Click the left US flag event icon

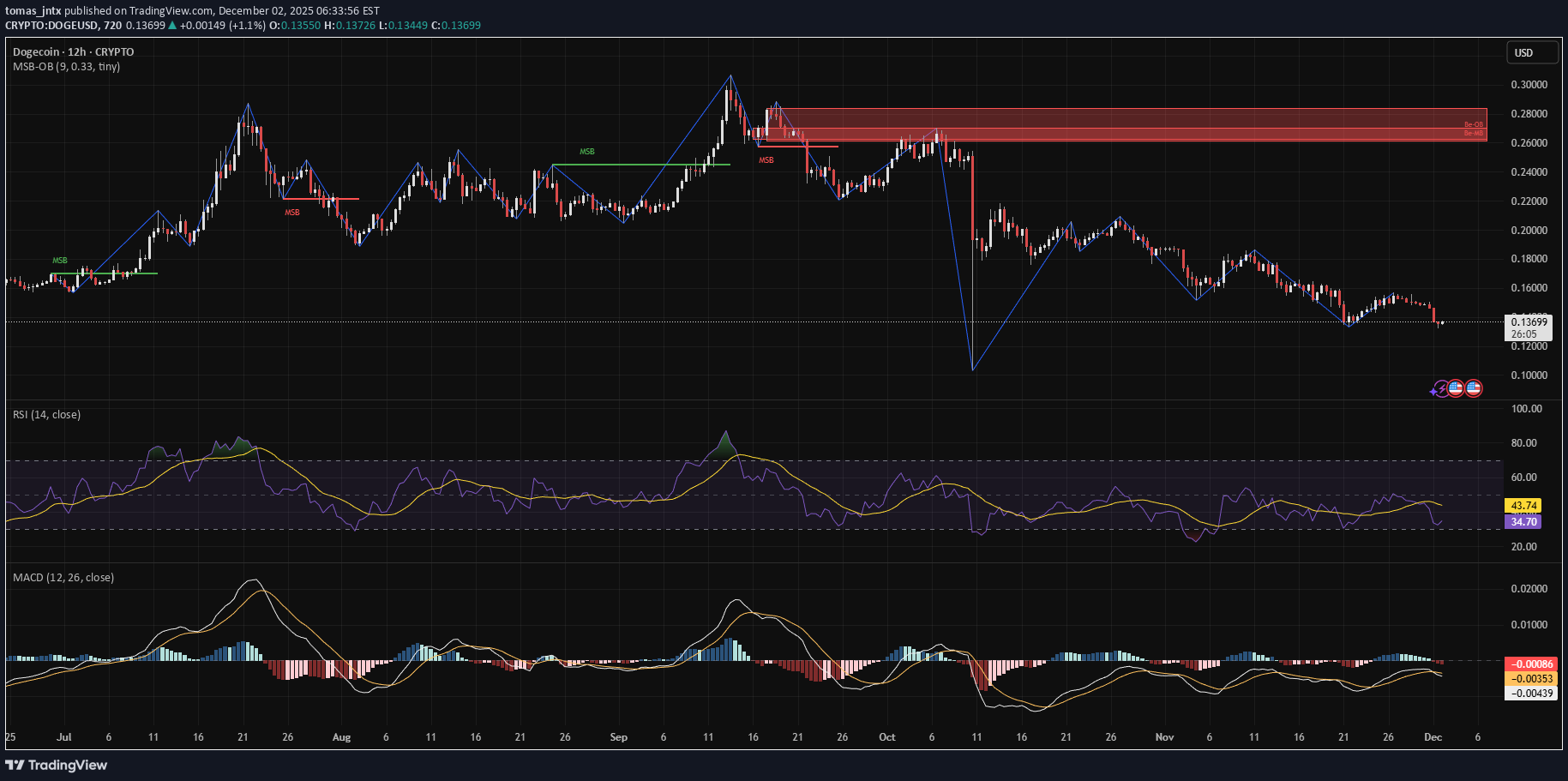coord(1456,388)
